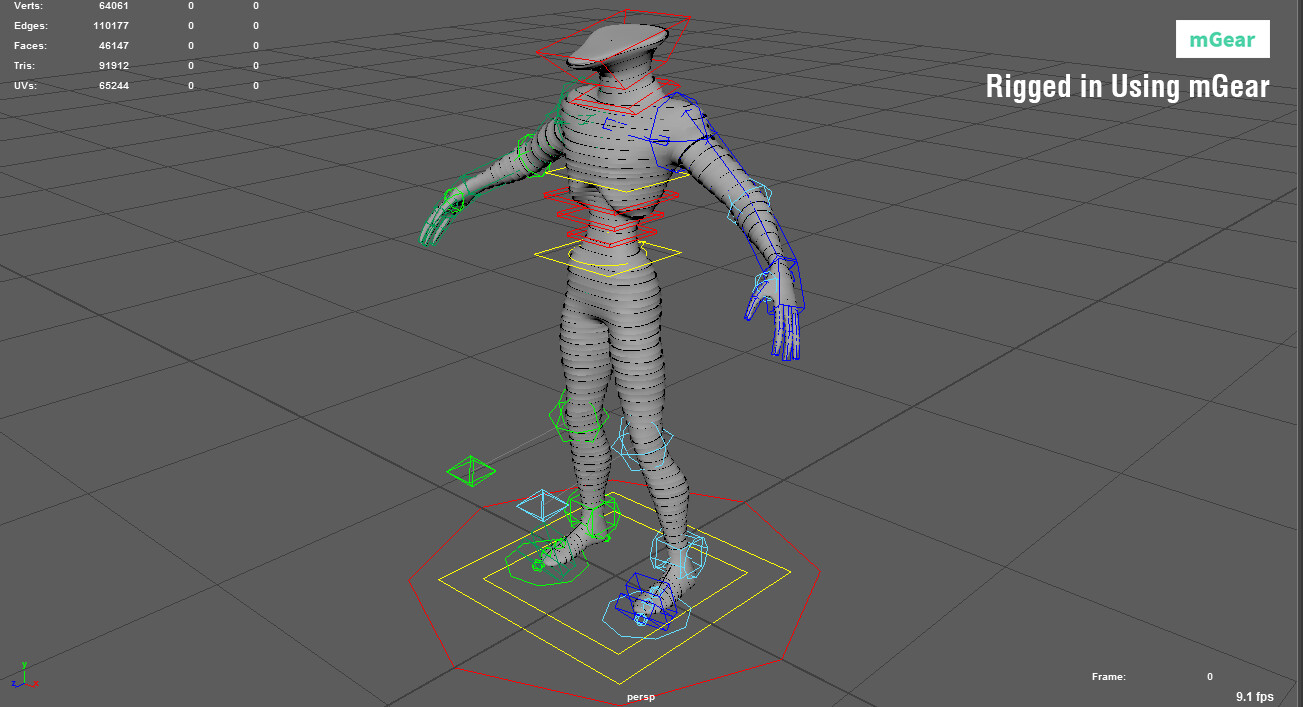Select the red box head control
1303x707 pixels.
[612, 48]
